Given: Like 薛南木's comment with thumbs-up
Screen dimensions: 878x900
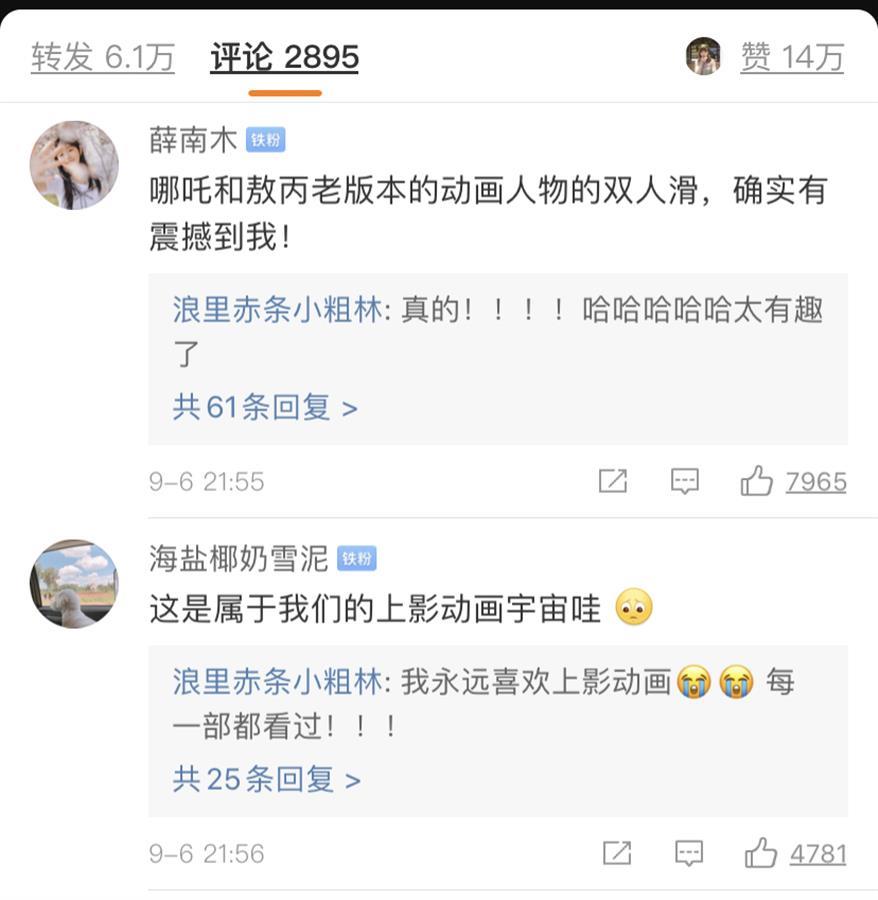Looking at the screenshot, I should click(757, 481).
